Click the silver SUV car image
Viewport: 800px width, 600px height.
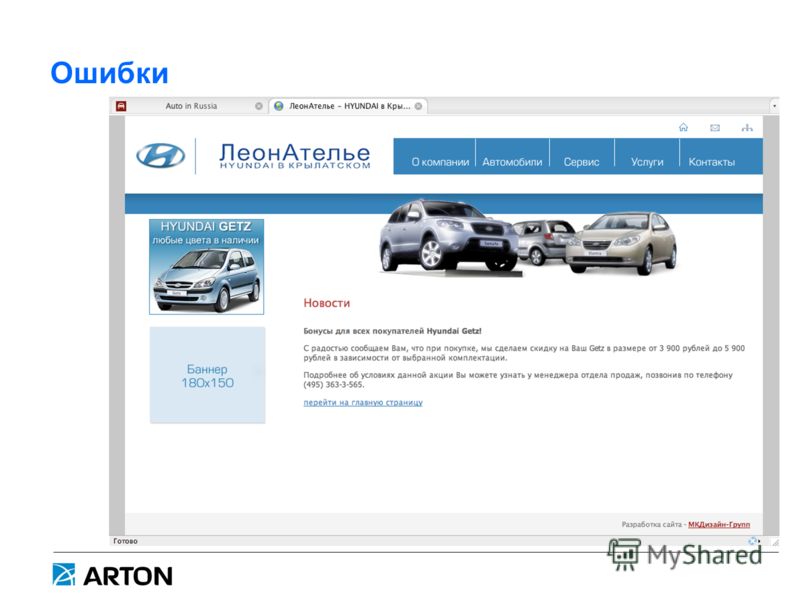[449, 236]
